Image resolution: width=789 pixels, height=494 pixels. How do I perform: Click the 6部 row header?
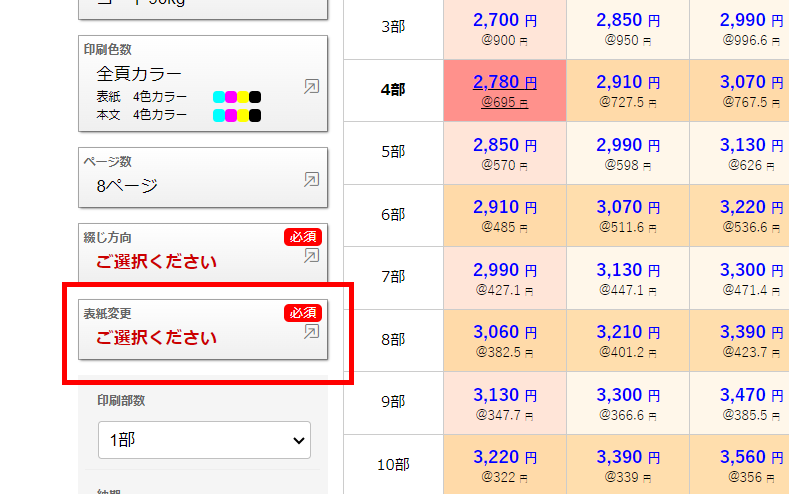(x=393, y=214)
